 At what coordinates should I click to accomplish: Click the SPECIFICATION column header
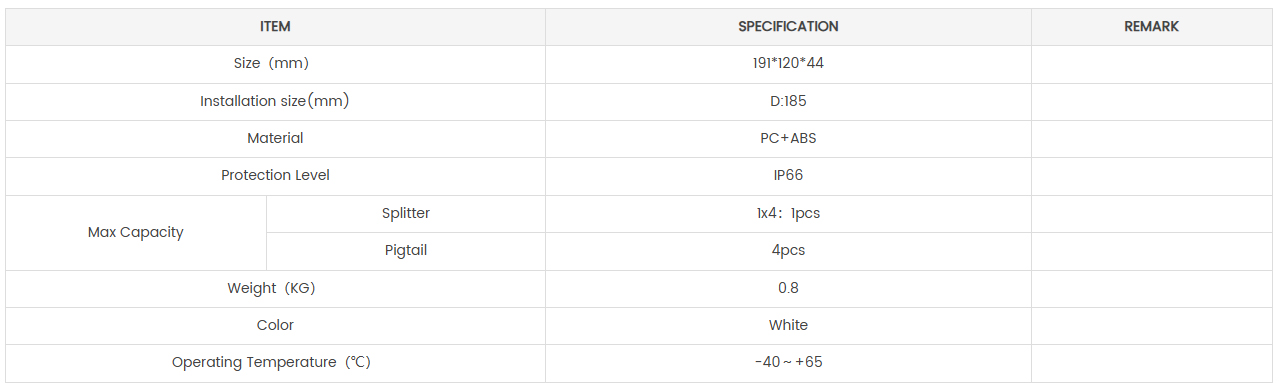pyautogui.click(x=788, y=27)
